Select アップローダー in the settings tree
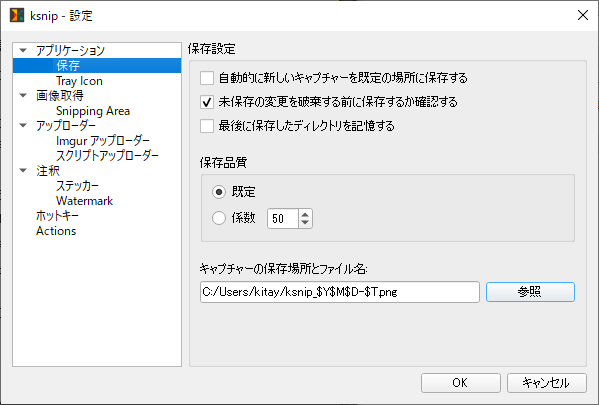The image size is (599, 405). click(x=66, y=125)
